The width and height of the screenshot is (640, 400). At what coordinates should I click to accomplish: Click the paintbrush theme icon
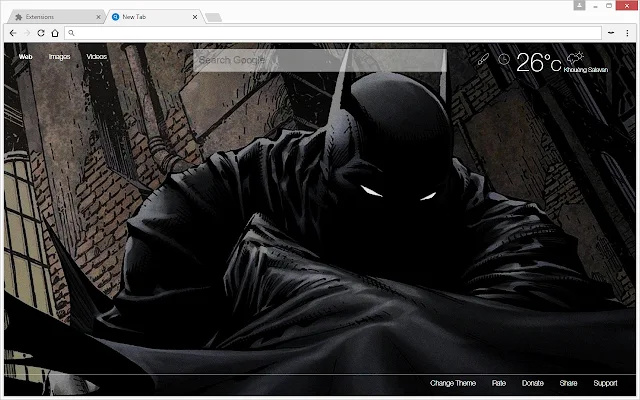[x=483, y=59]
